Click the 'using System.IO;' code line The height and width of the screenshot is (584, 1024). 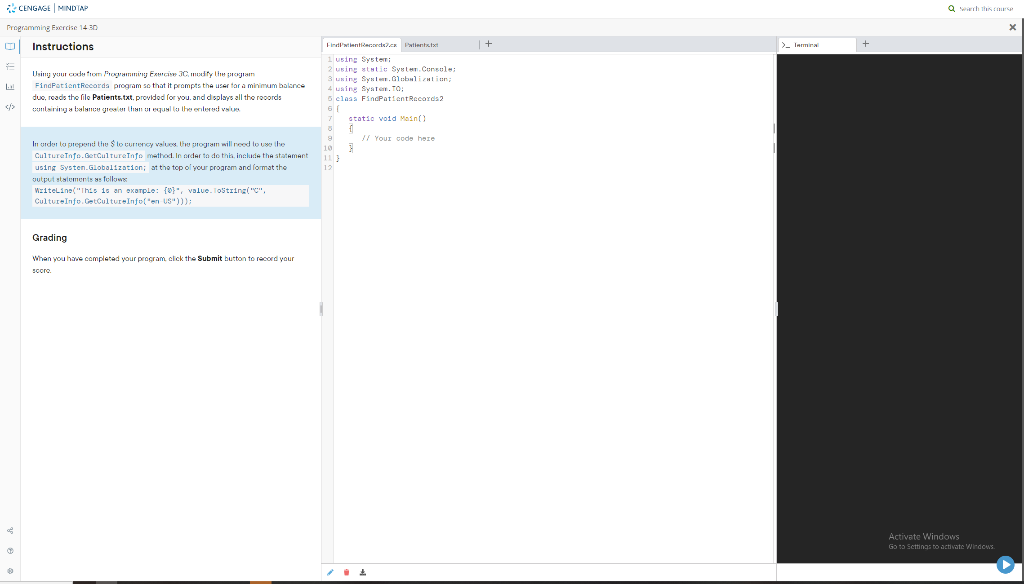370,89
